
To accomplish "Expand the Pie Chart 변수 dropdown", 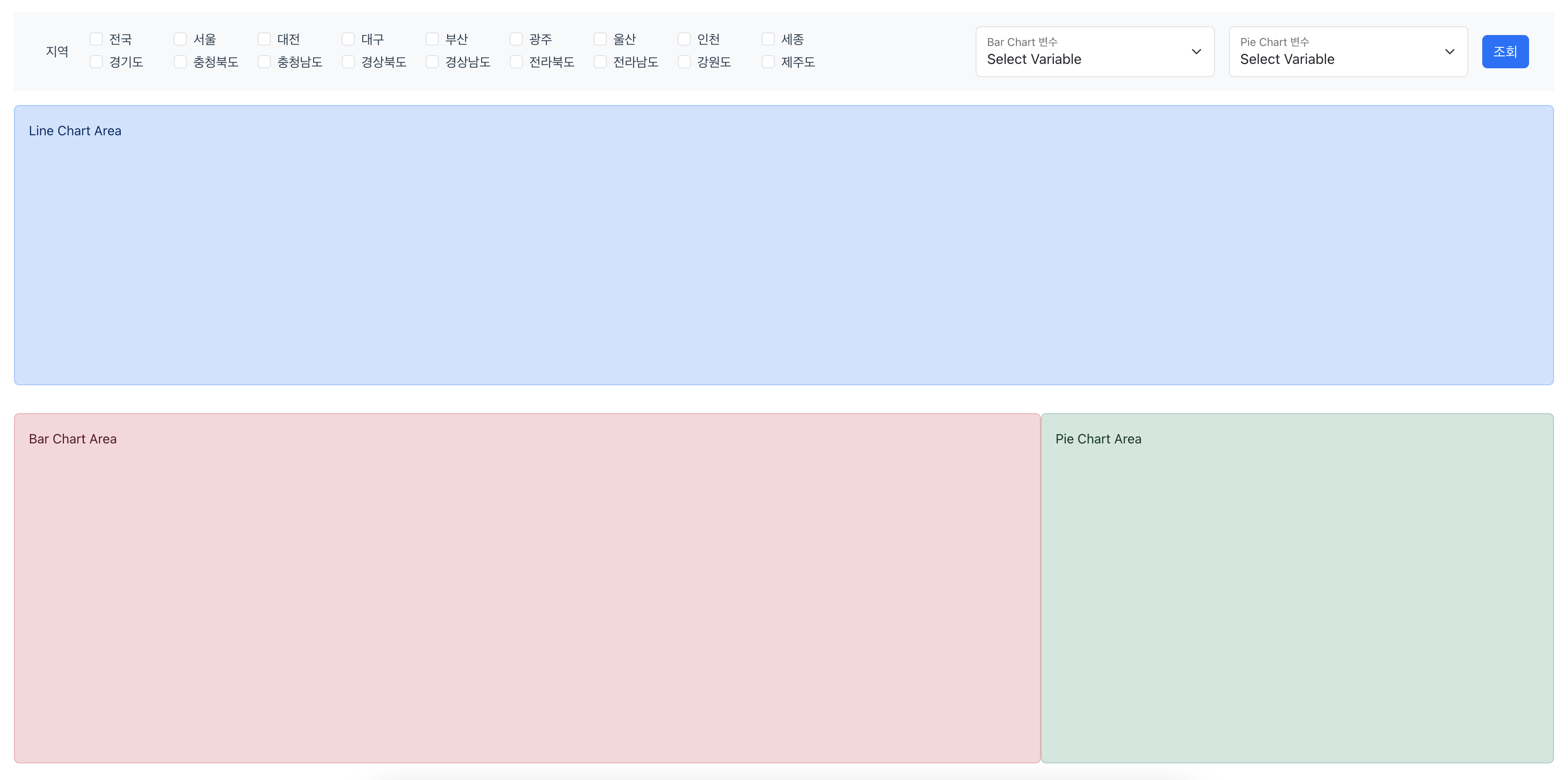I will coord(1347,52).
